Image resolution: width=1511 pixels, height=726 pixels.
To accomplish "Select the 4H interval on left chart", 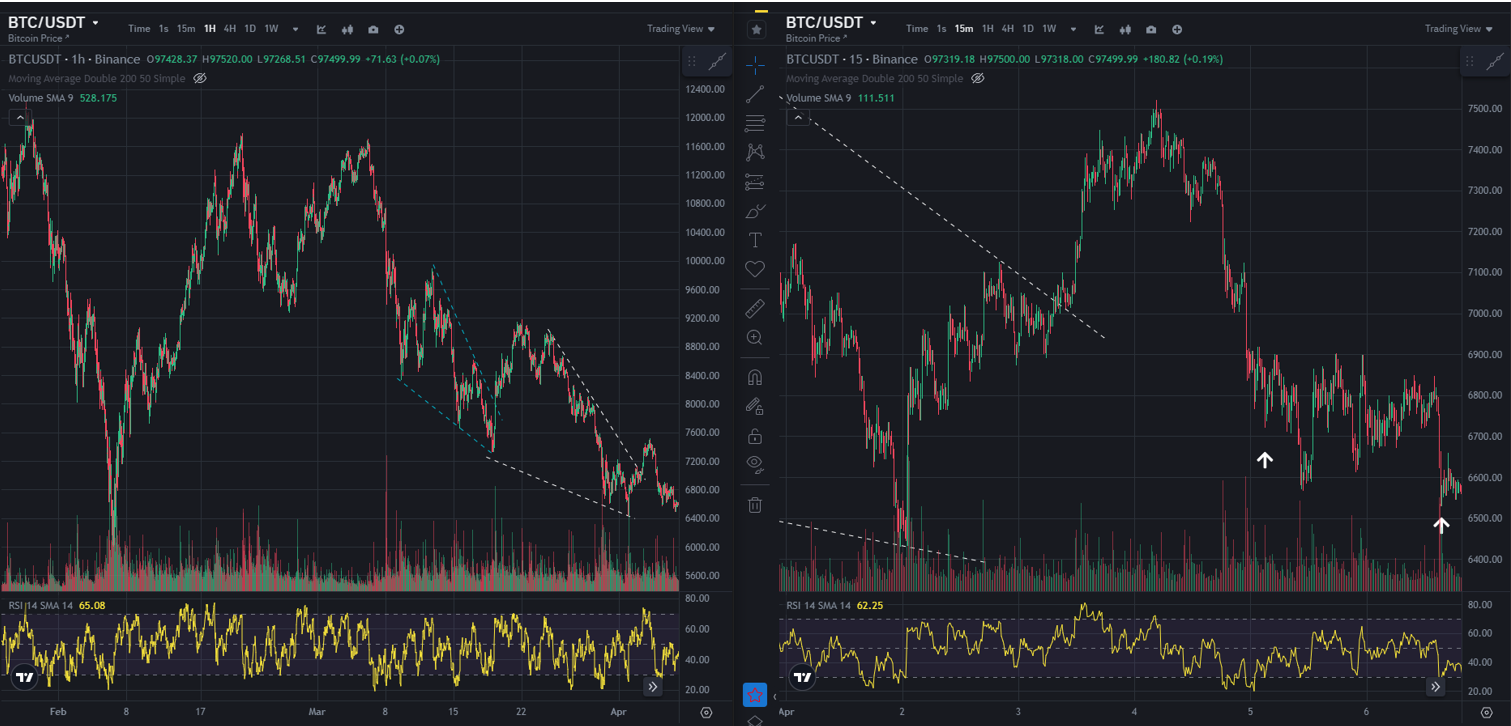I will (230, 29).
